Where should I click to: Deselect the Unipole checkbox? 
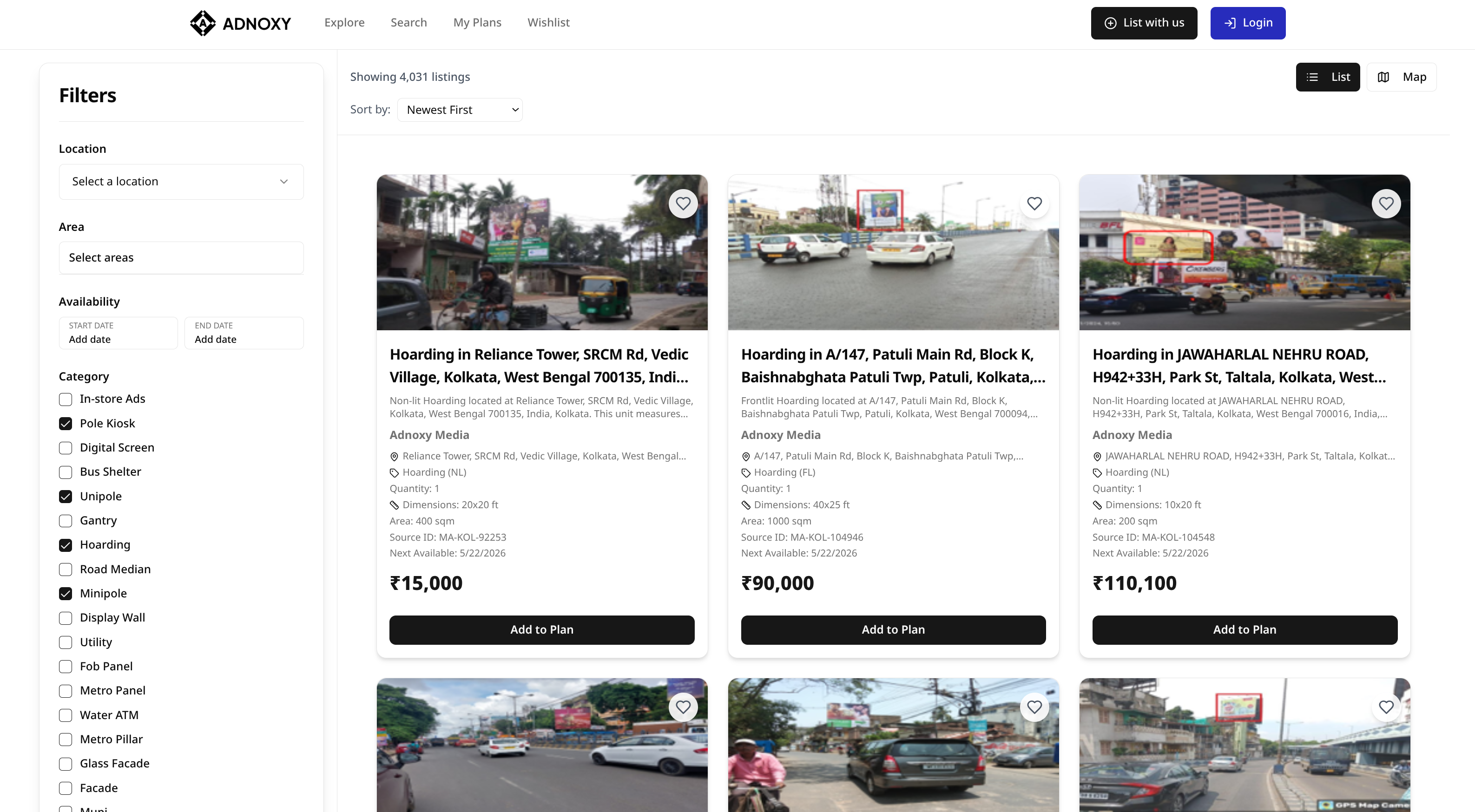click(x=65, y=497)
